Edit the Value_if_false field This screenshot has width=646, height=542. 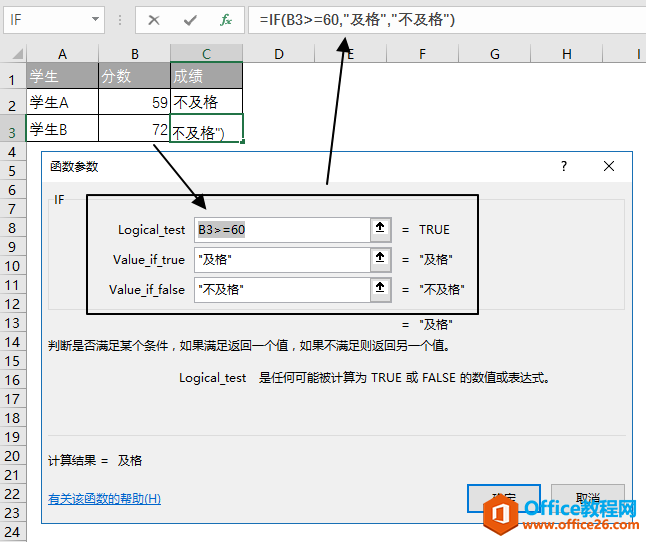coord(282,290)
